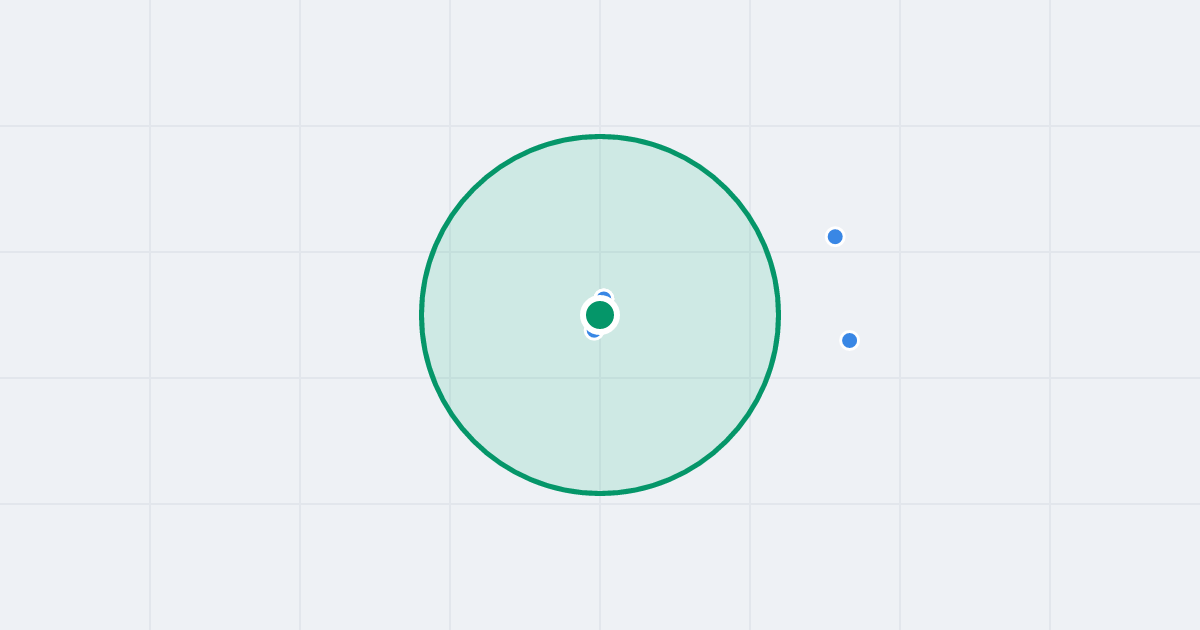Click upper-right grid intersection inside the shaded circle
1200x630 pixels.
(x=750, y=252)
